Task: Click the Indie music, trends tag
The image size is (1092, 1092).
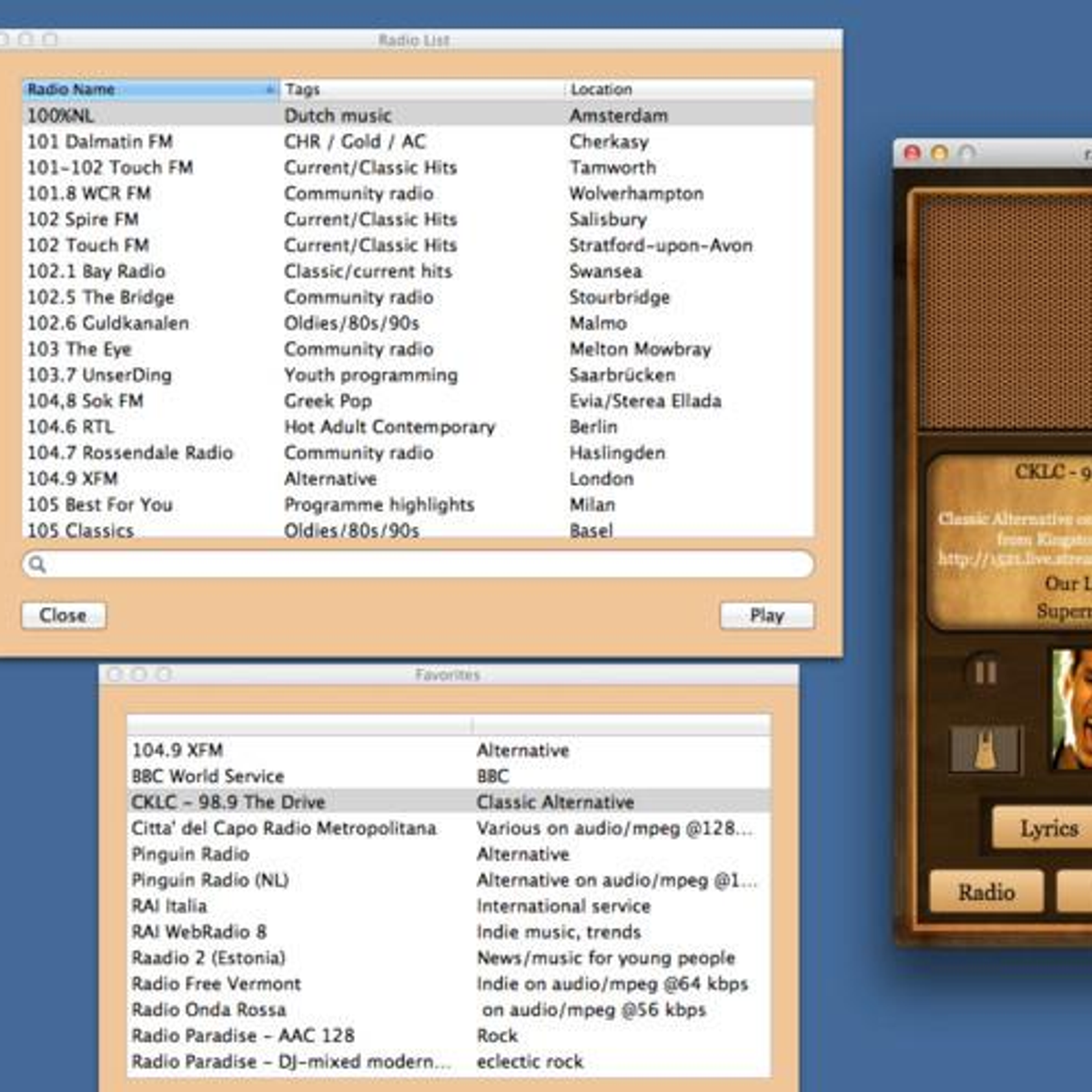Action: tap(559, 932)
